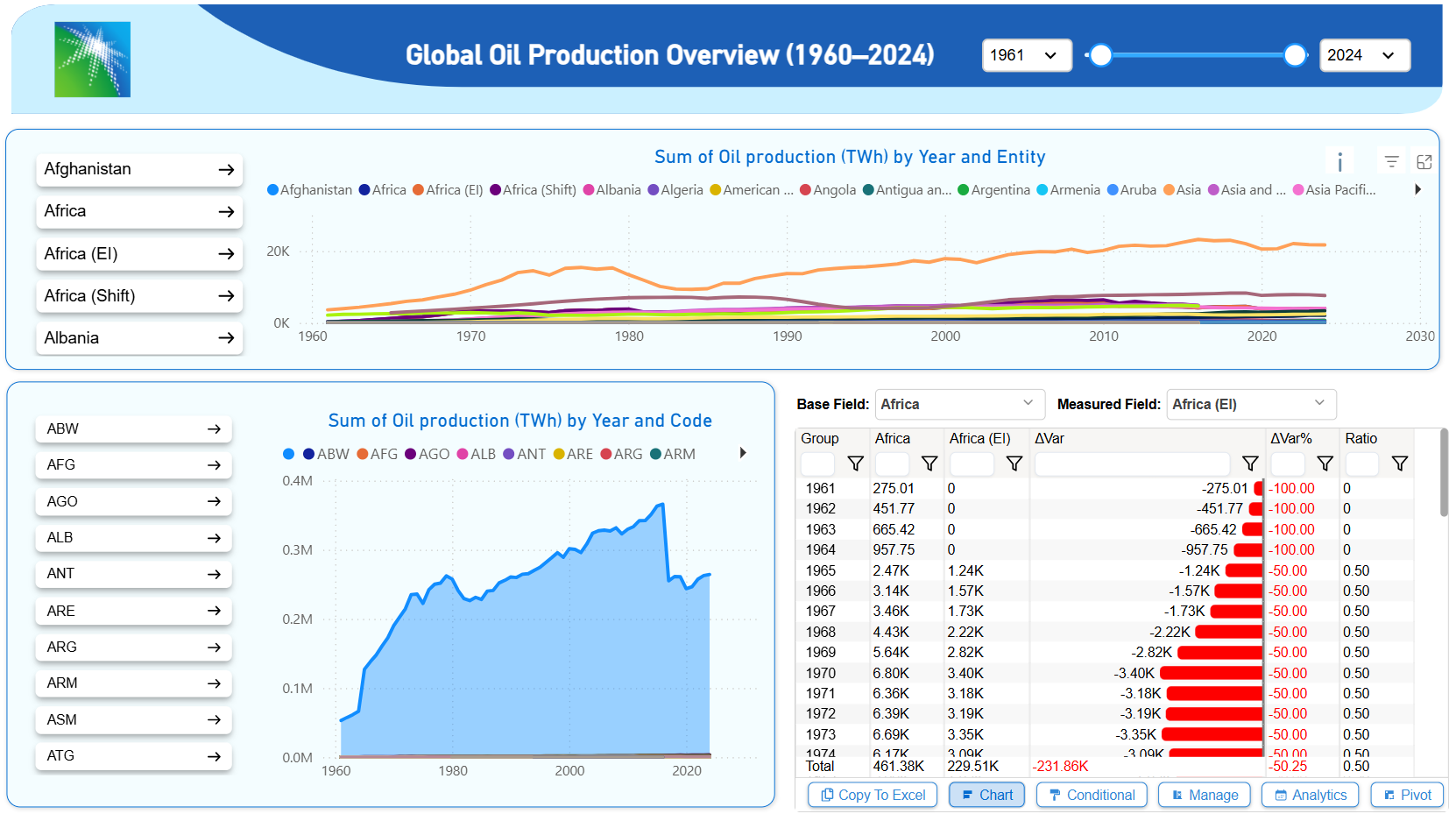Image resolution: width=1456 pixels, height=814 pixels.
Task: Click filter icon for ΔVar% column
Action: click(x=1325, y=464)
